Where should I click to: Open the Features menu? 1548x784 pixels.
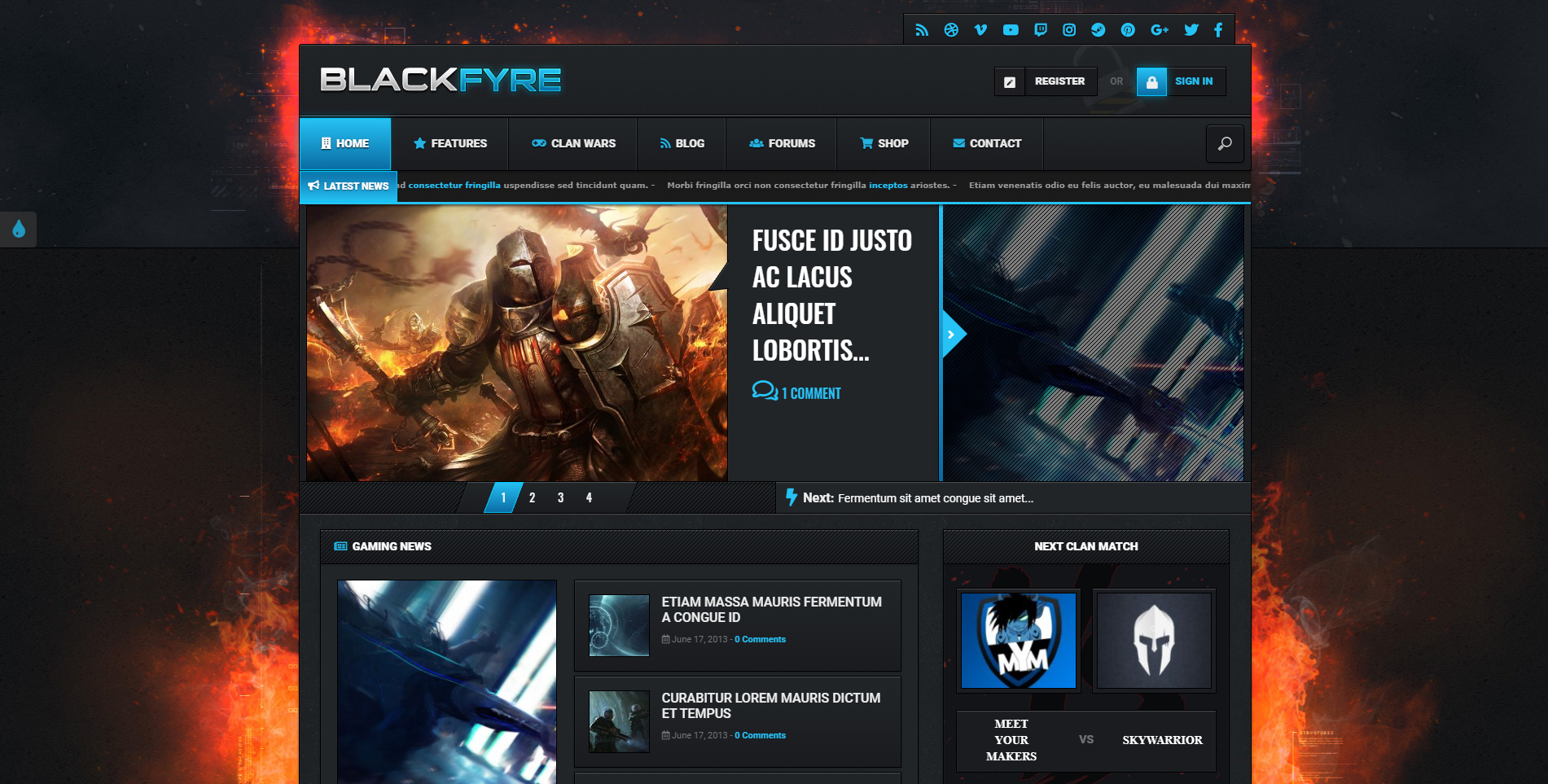449,143
